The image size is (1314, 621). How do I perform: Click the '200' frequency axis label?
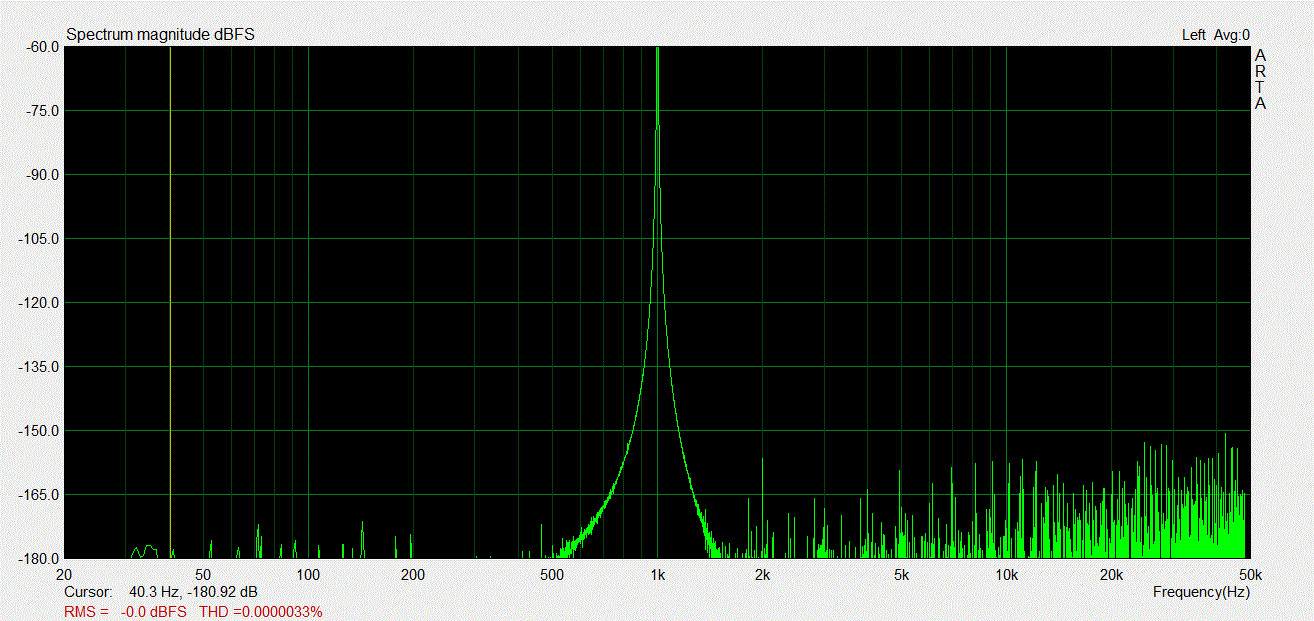pos(413,575)
